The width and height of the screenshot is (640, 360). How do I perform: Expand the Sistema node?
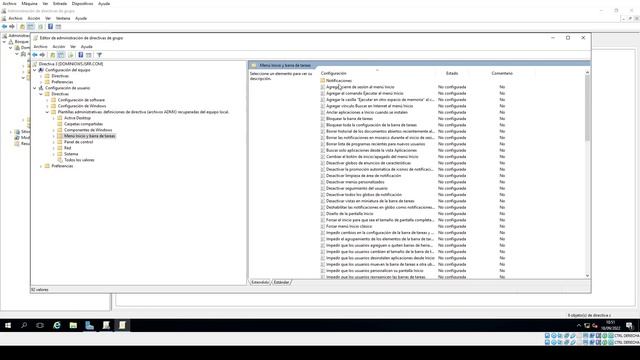tap(54, 154)
